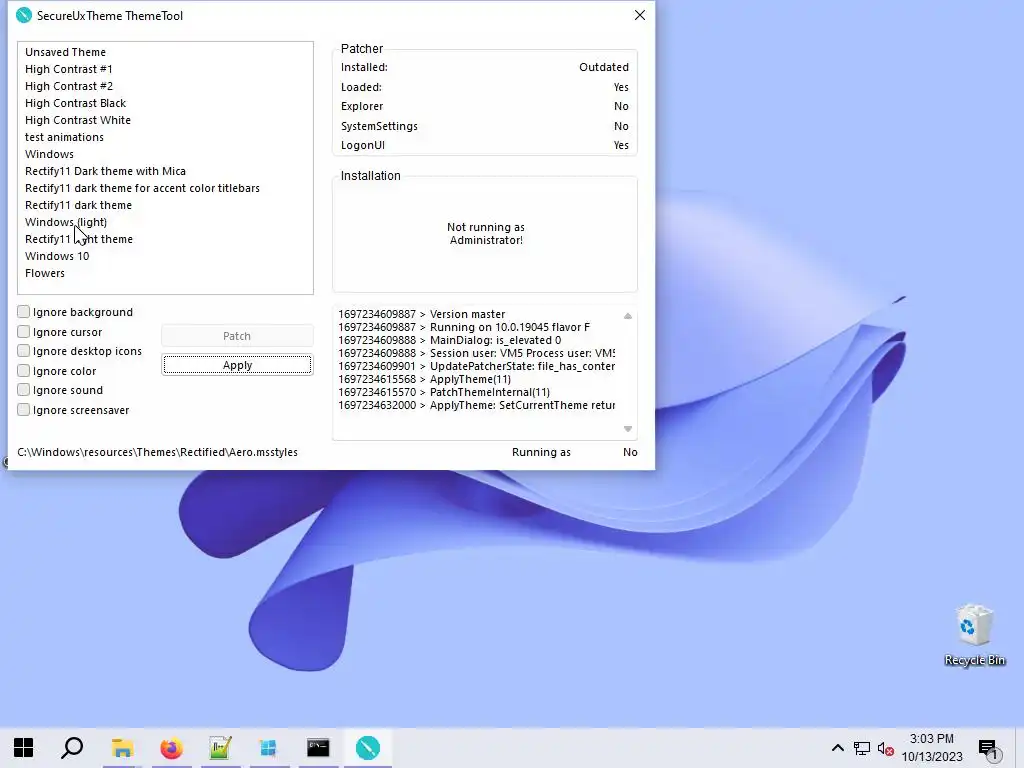This screenshot has height=768, width=1024.
Task: Open the notepad chart app on taskbar
Action: tap(220, 748)
